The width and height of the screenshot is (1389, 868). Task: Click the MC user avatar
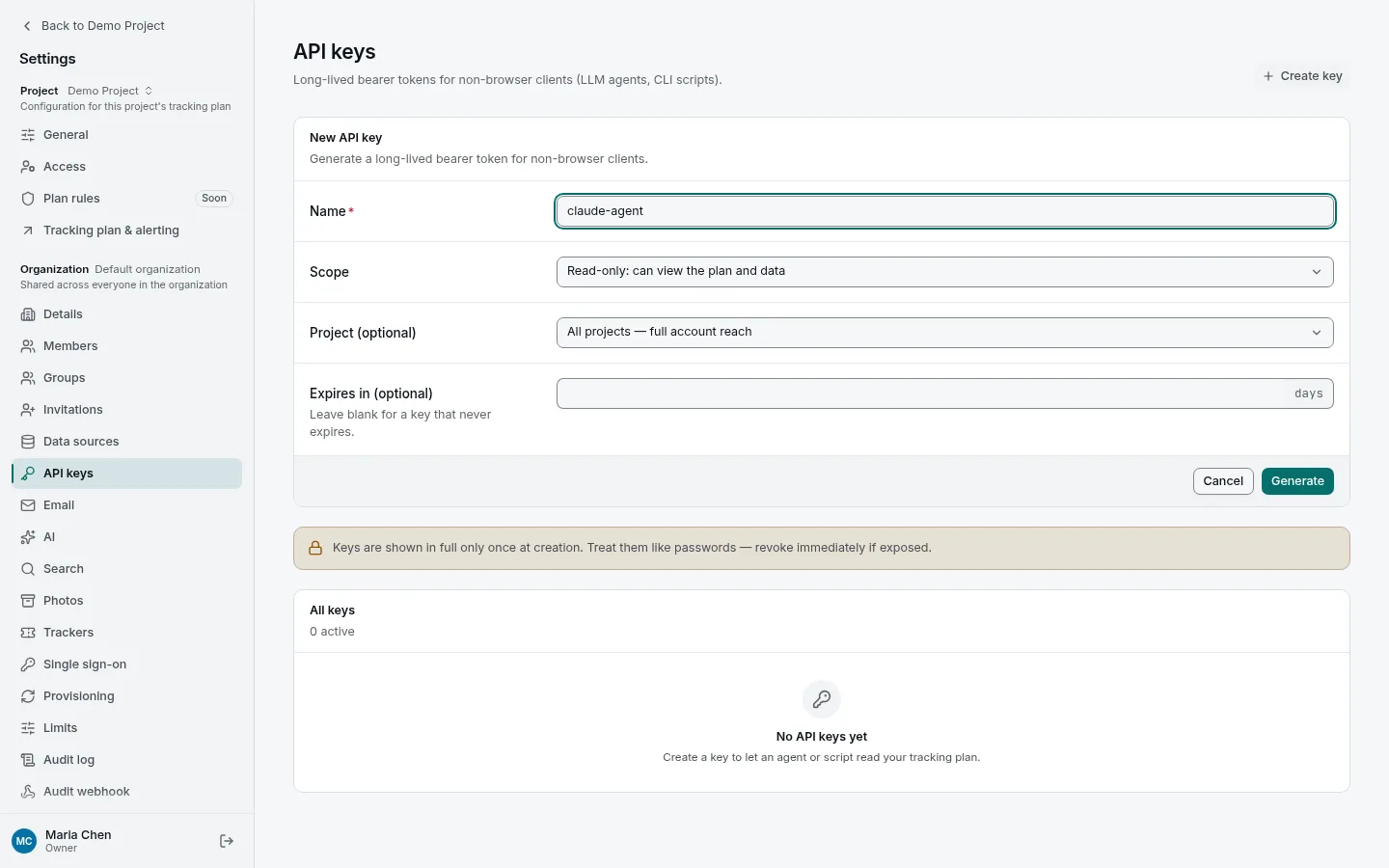pyautogui.click(x=24, y=841)
